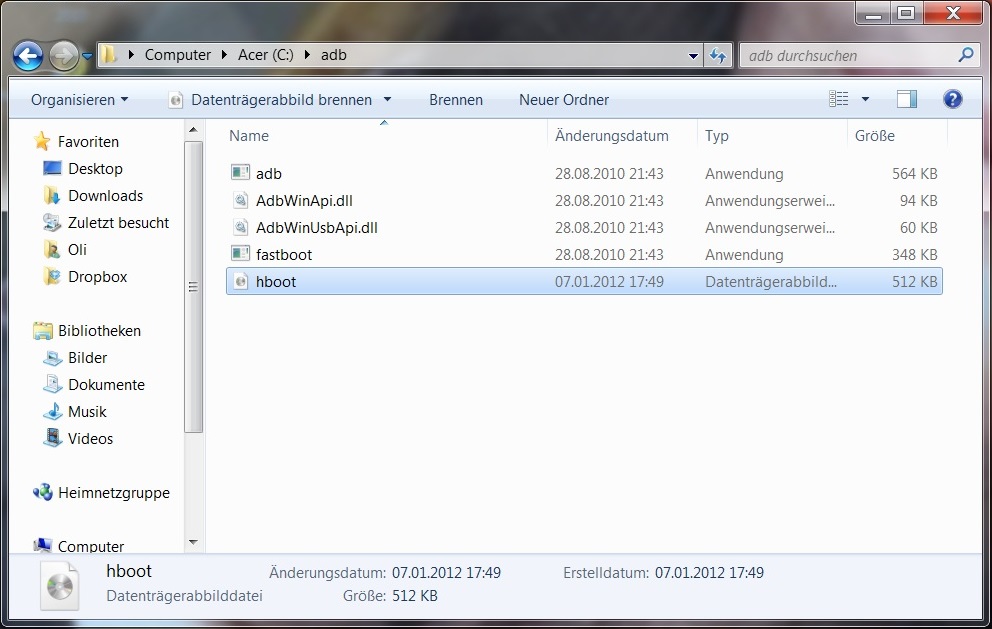992x629 pixels.
Task: Select Acer (C:) in the breadcrumb
Action: click(266, 55)
